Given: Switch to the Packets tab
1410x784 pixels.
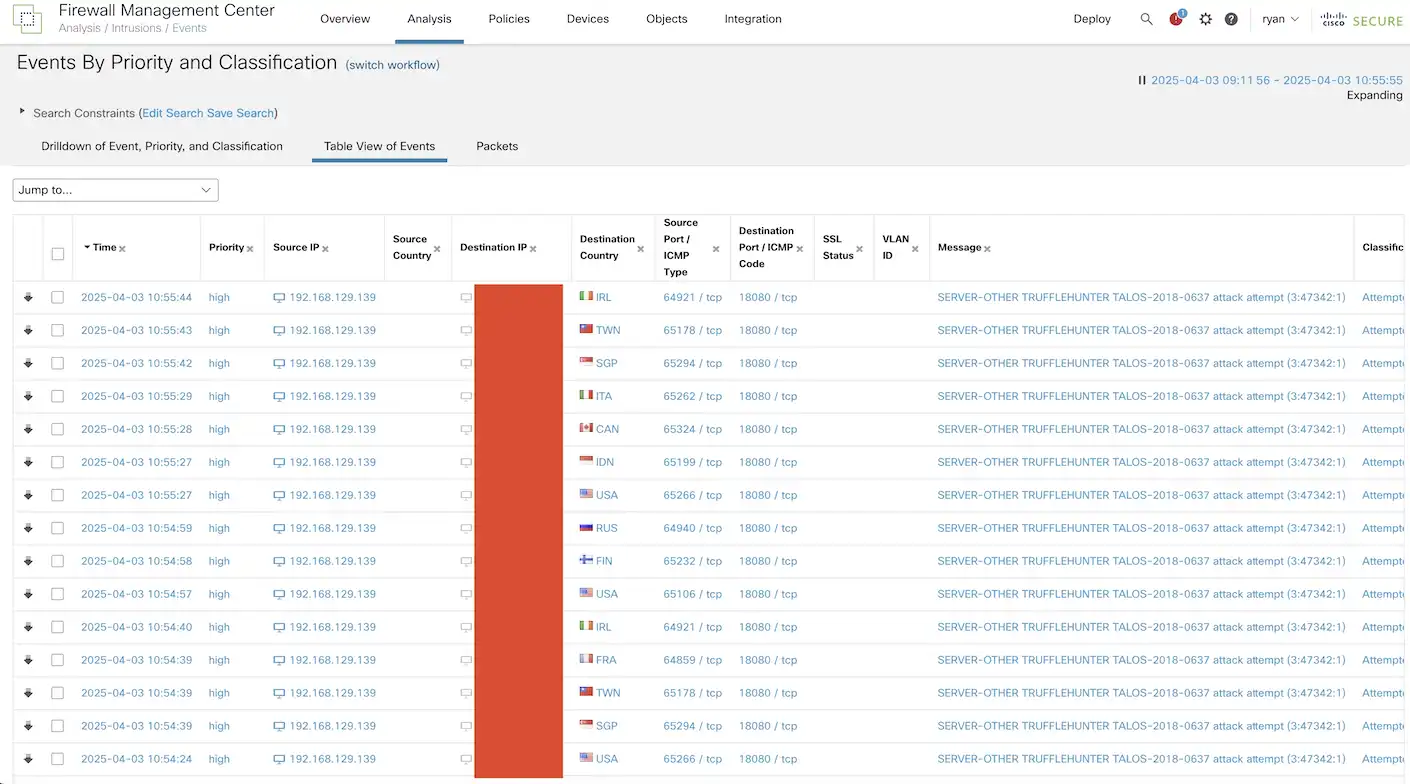Looking at the screenshot, I should (x=497, y=145).
